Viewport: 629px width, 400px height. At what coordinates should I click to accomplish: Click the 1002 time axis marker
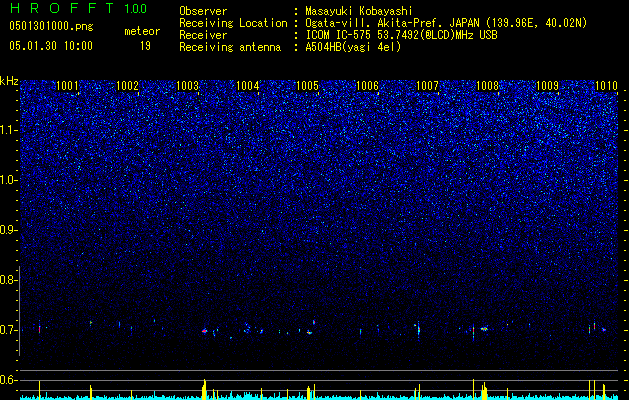pyautogui.click(x=127, y=86)
